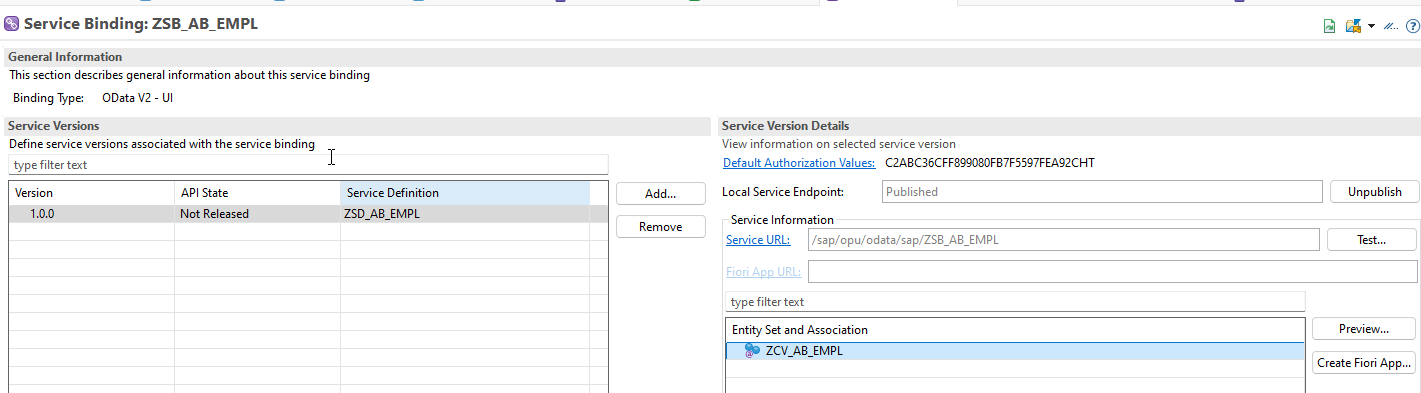Remove the selected service version
The width and height of the screenshot is (1421, 393).
coord(661,227)
